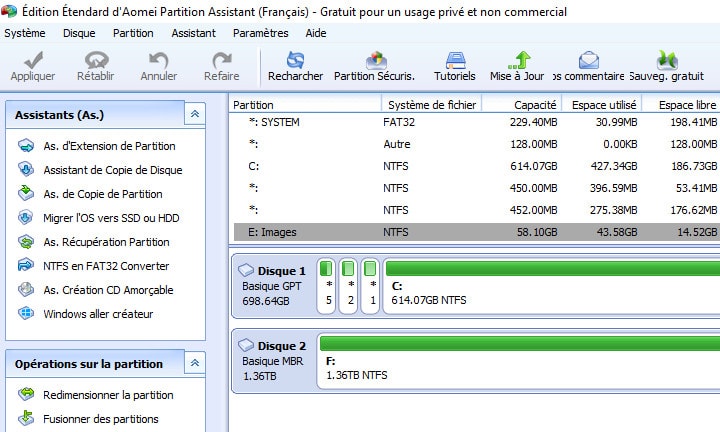The height and width of the screenshot is (432, 720).
Task: Open the Paramètres menu
Action: point(260,33)
